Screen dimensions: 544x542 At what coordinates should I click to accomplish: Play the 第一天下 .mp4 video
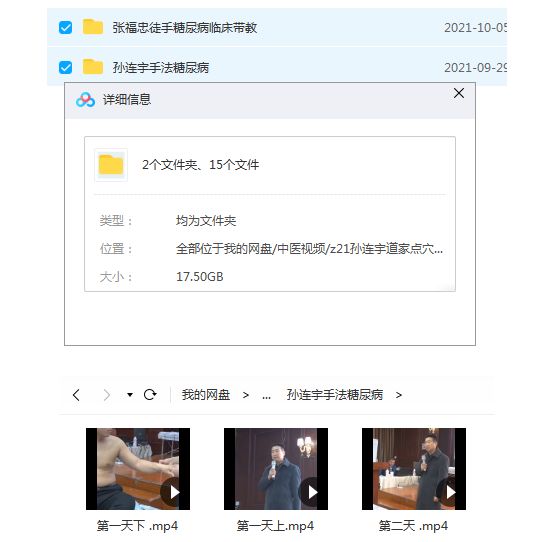pyautogui.click(x=138, y=469)
